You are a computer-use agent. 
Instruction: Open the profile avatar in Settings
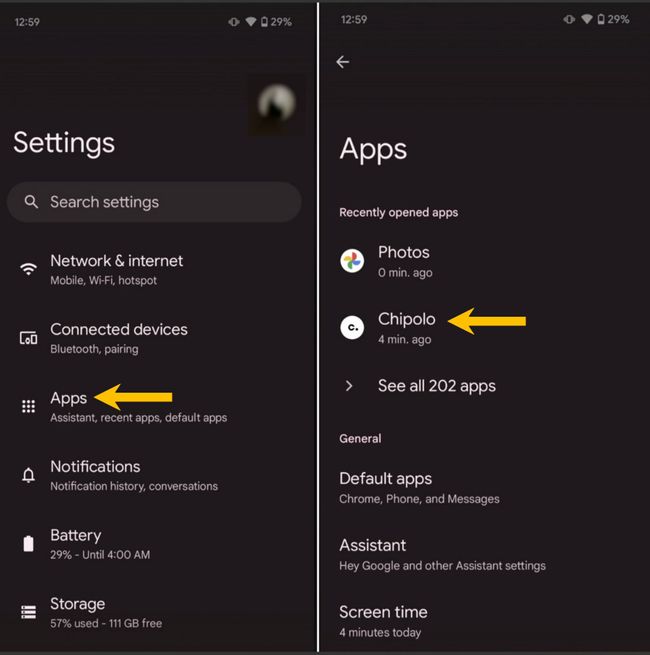(276, 104)
